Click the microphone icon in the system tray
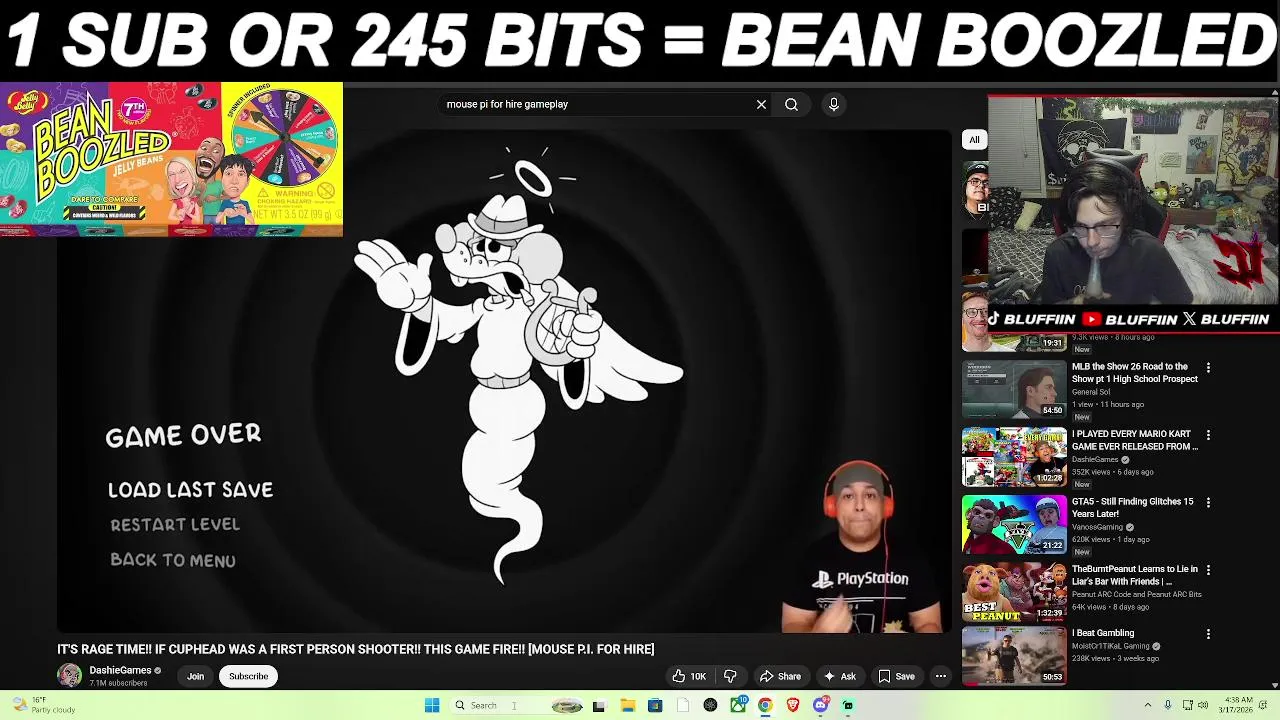 click(1167, 706)
